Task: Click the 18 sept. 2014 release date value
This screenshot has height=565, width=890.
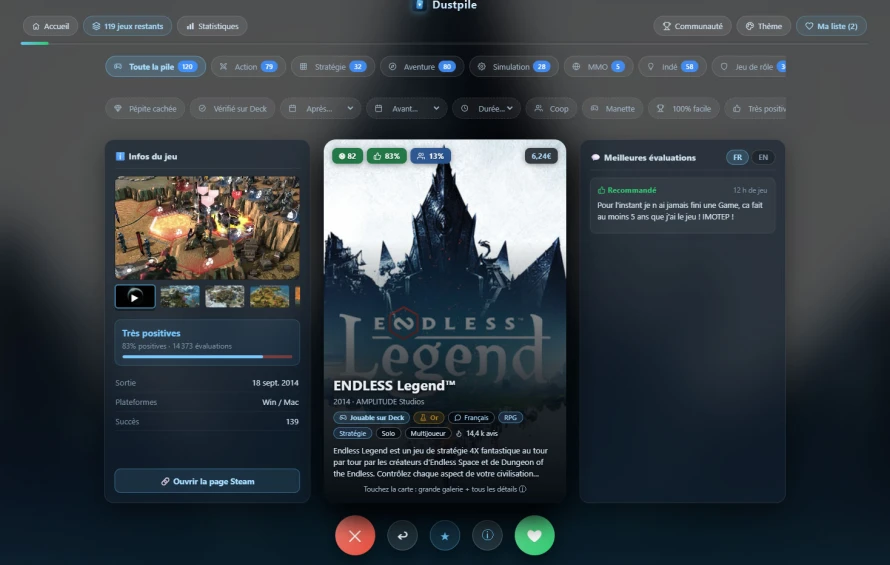Action: (275, 383)
